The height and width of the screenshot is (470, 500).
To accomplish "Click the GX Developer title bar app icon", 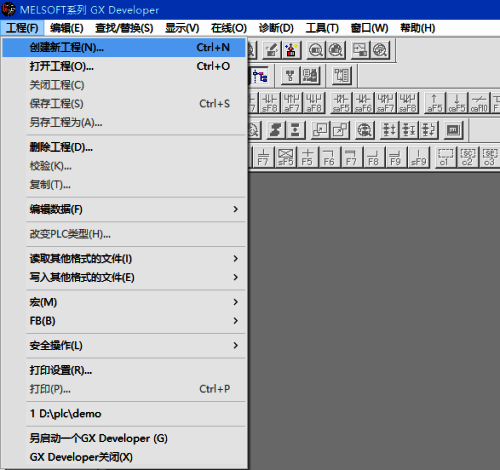I will click(x=9, y=9).
